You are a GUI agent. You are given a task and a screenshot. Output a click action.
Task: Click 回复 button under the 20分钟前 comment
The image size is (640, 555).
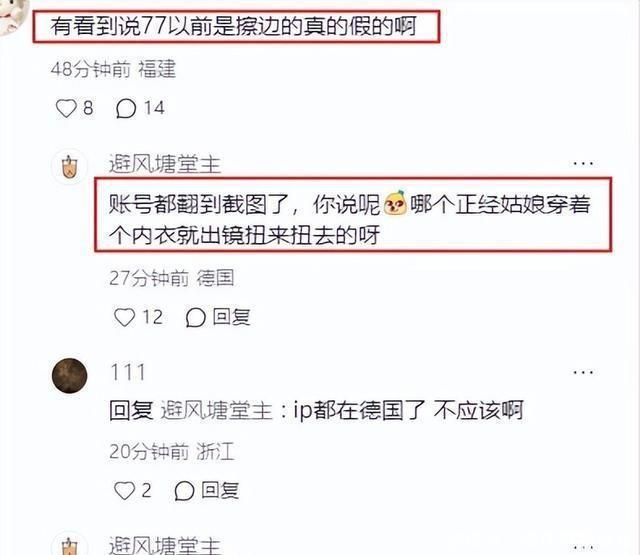point(220,491)
